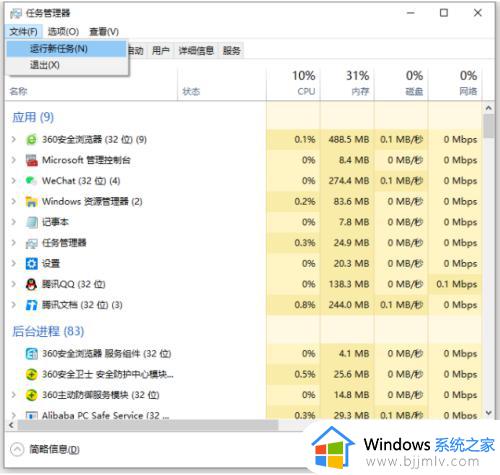
Task: Expand the 设置 row
Action: pyautogui.click(x=13, y=264)
